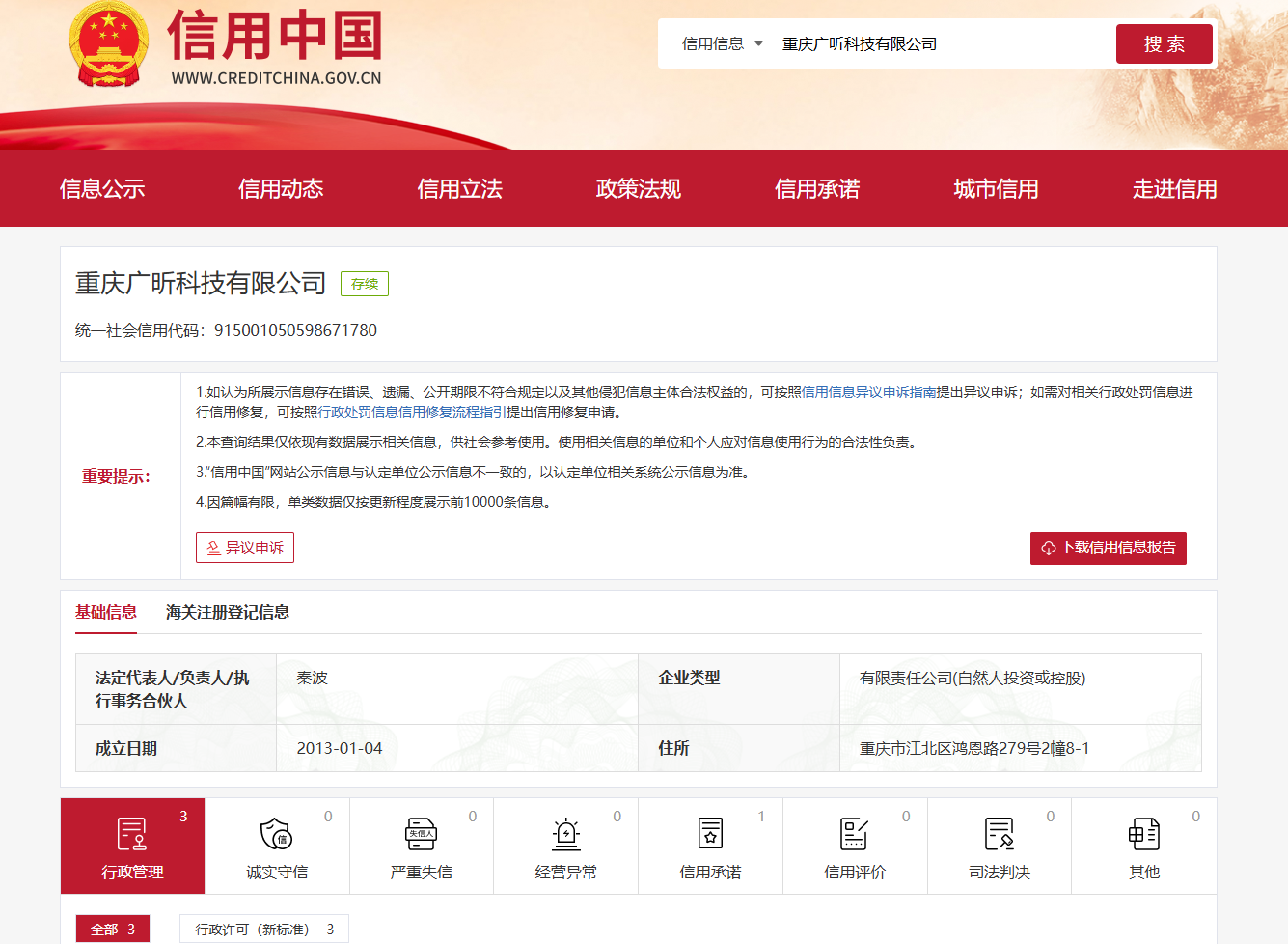The width and height of the screenshot is (1288, 944).
Task: Open the 行政管理 category icon
Action: pyautogui.click(x=132, y=834)
